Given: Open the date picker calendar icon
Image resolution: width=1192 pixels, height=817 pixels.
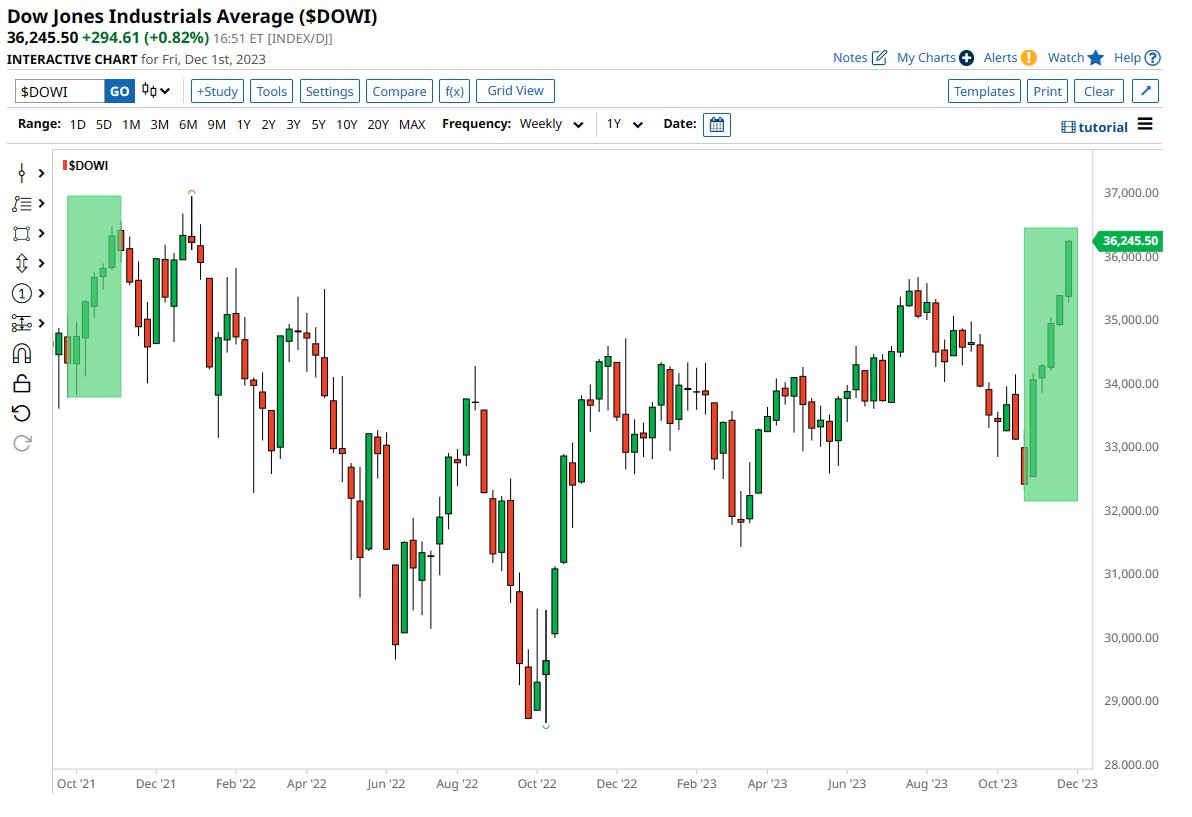Looking at the screenshot, I should 717,125.
